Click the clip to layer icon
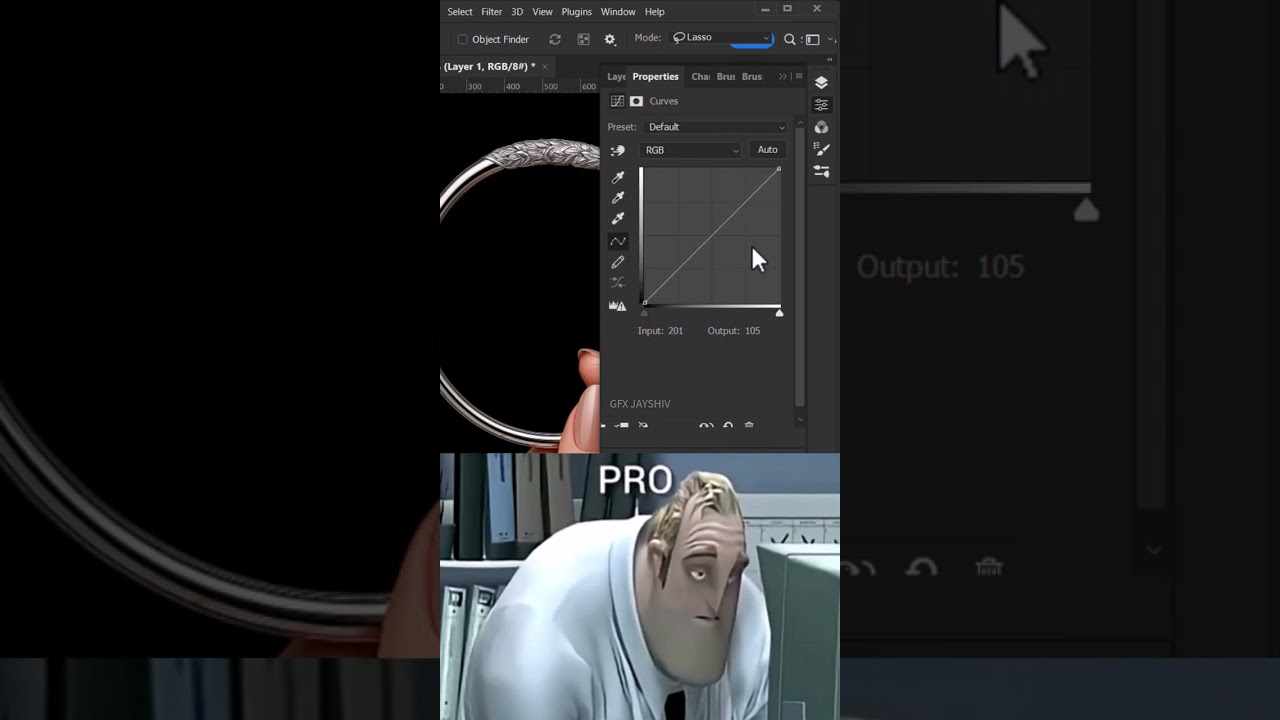The height and width of the screenshot is (720, 1280). click(621, 426)
